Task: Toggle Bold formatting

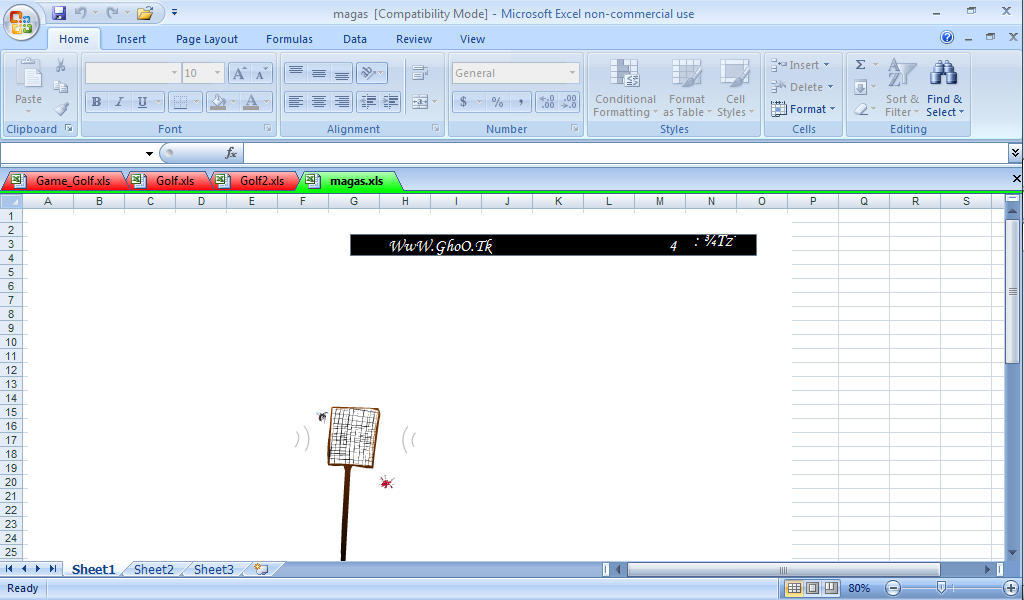Action: (96, 102)
